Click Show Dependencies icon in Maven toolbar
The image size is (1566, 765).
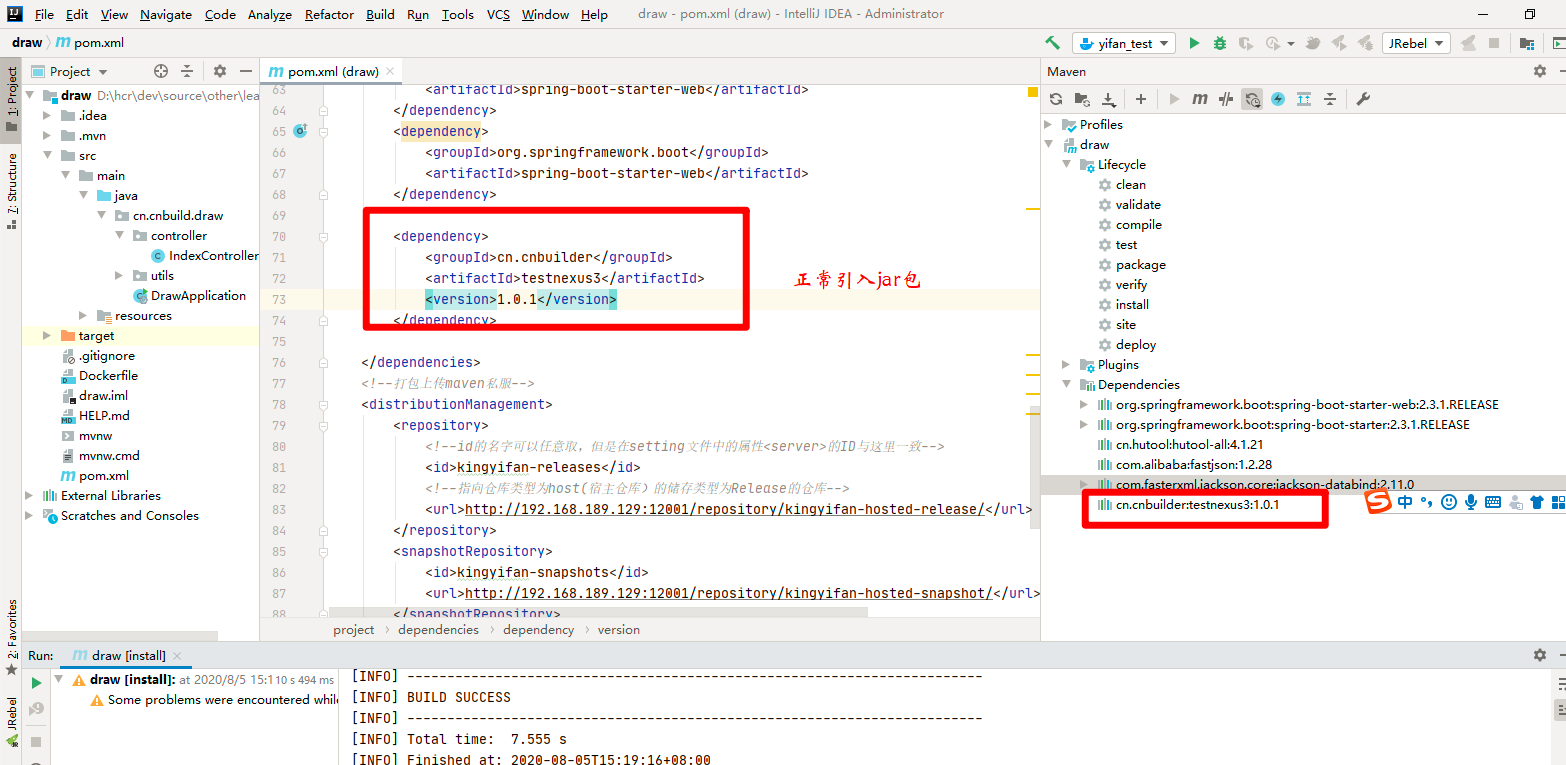[x=1304, y=99]
